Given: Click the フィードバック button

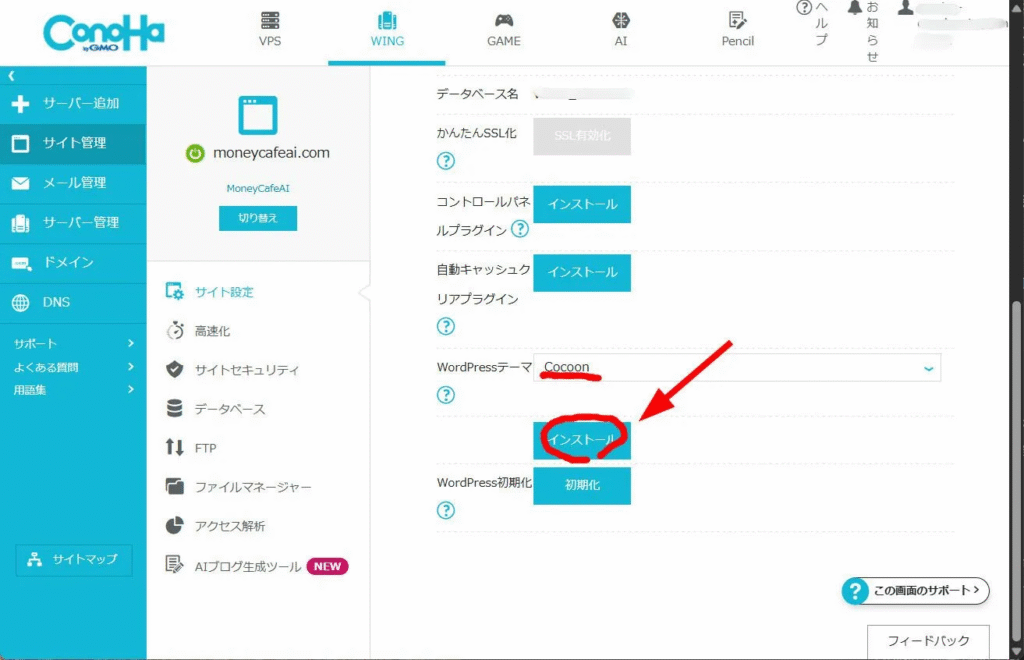Looking at the screenshot, I should [928, 642].
